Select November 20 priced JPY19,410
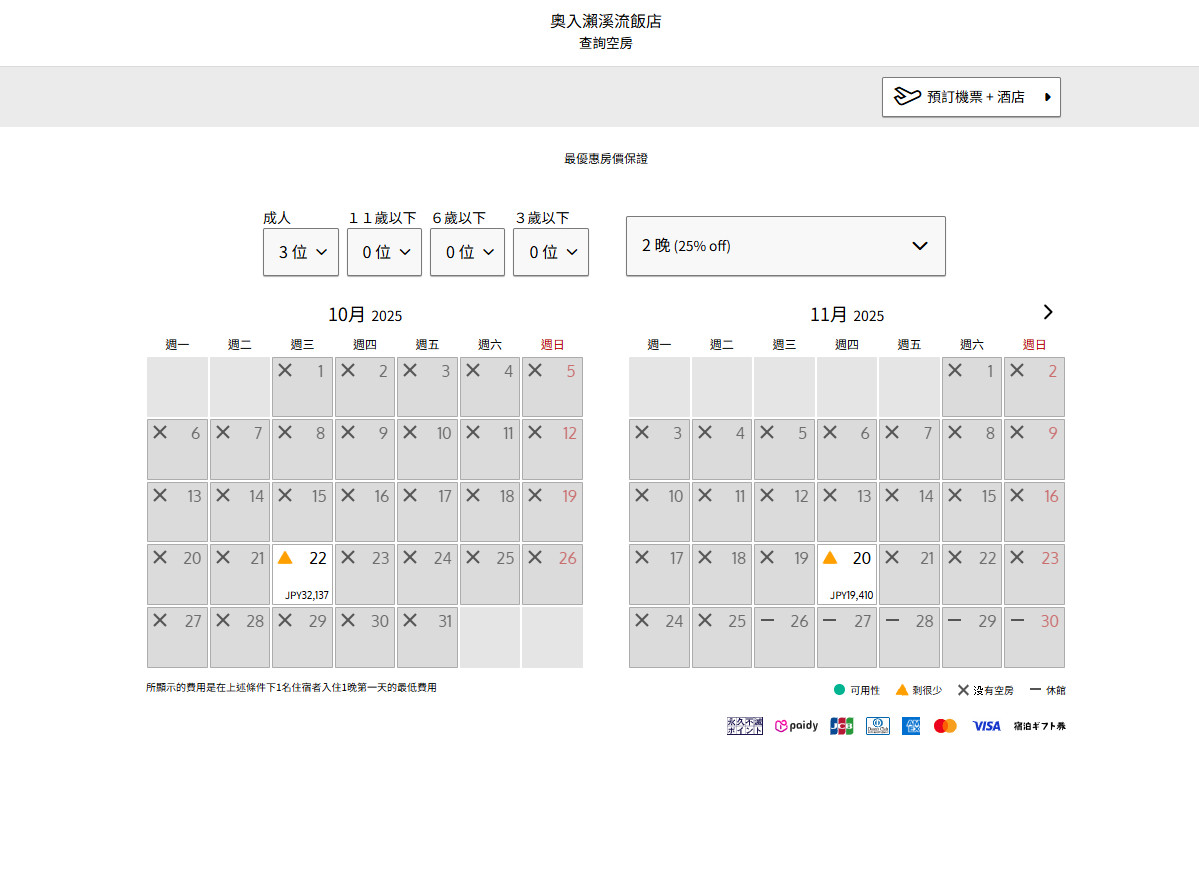The image size is (1199, 875). pos(846,574)
